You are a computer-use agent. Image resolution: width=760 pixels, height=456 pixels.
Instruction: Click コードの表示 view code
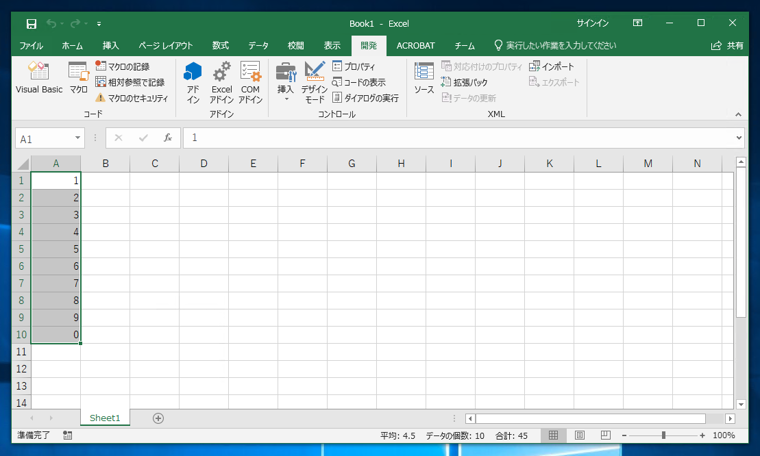[359, 82]
